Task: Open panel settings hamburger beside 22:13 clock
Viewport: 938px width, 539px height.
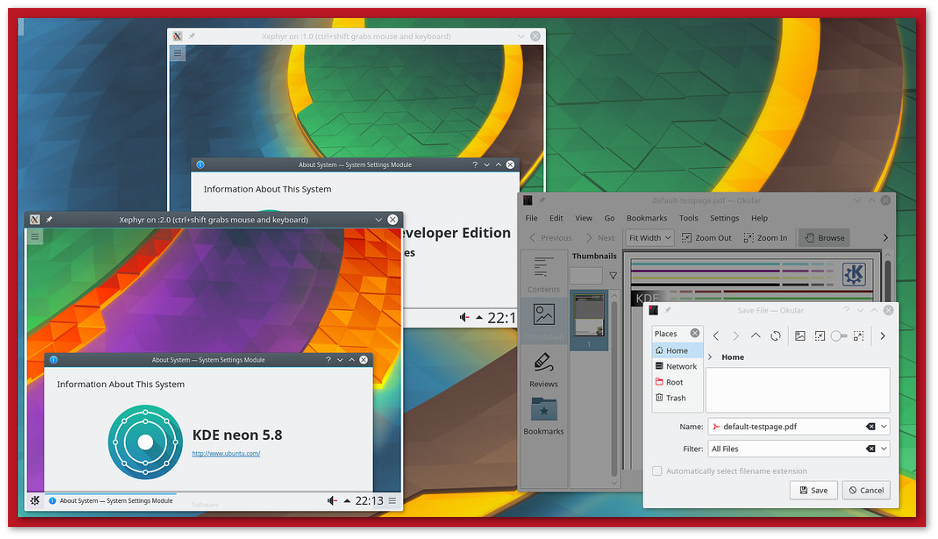Action: (x=392, y=501)
